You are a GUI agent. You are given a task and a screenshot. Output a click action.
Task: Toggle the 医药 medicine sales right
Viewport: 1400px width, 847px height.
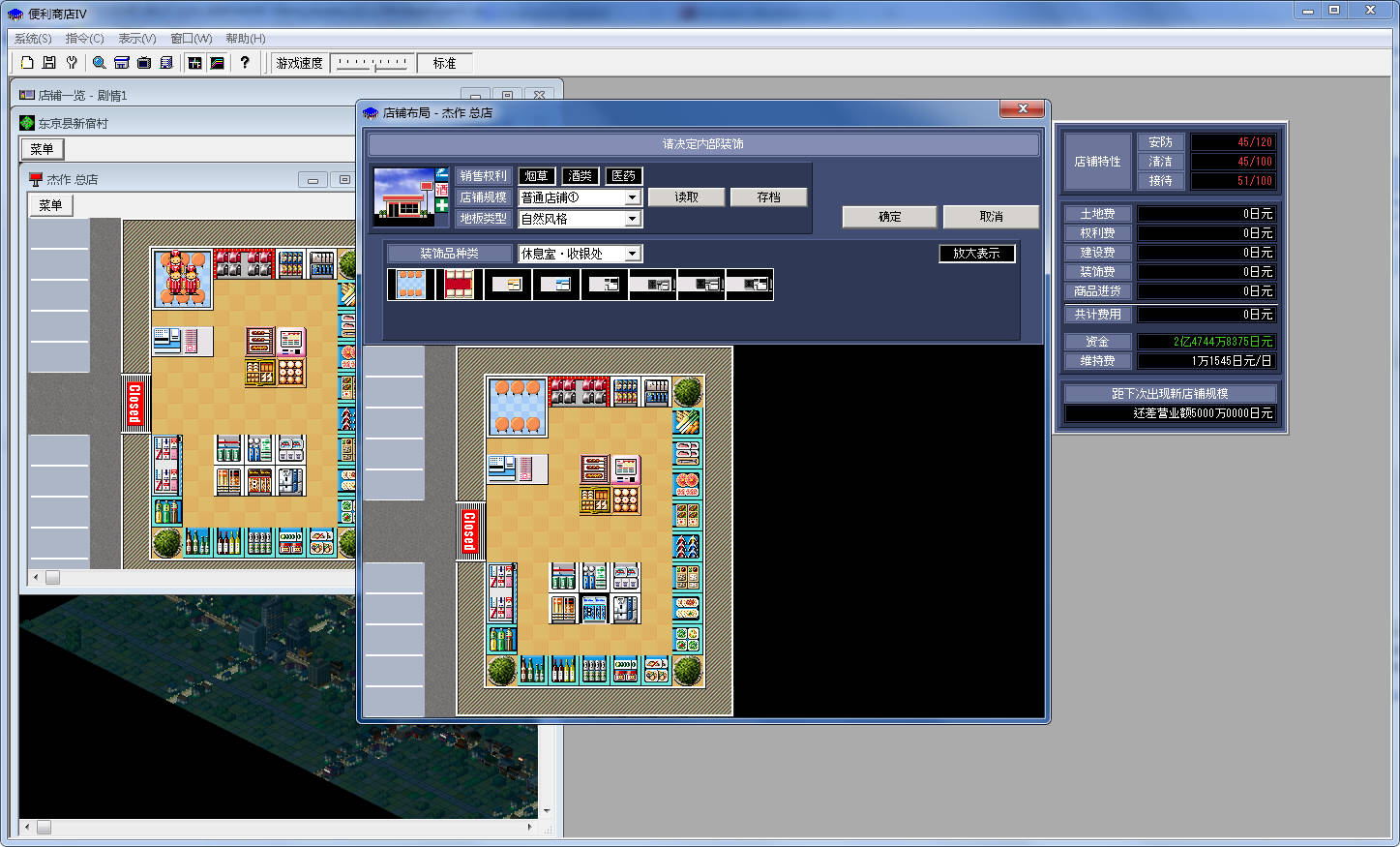pos(624,176)
